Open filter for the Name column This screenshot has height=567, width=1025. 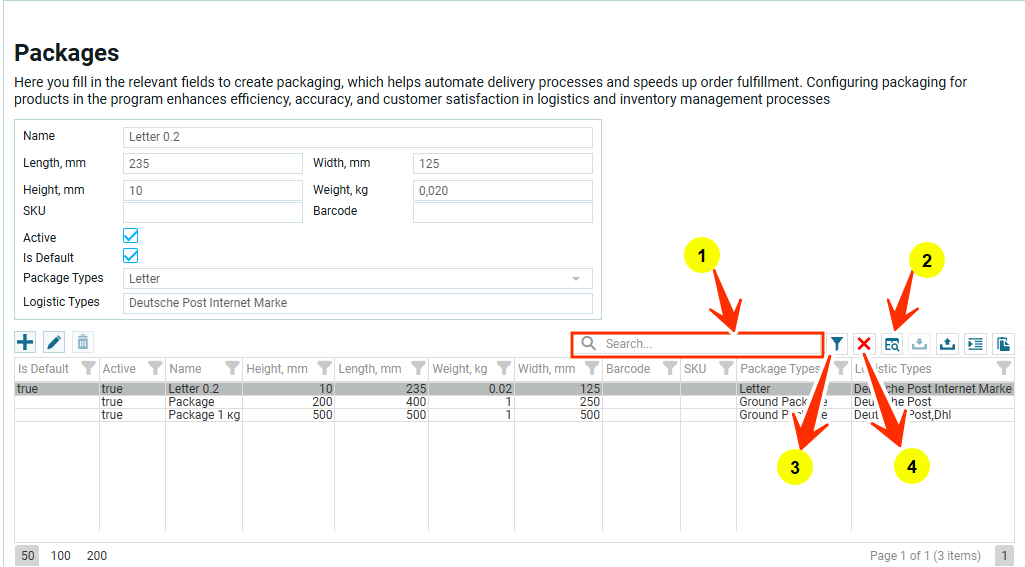point(232,369)
